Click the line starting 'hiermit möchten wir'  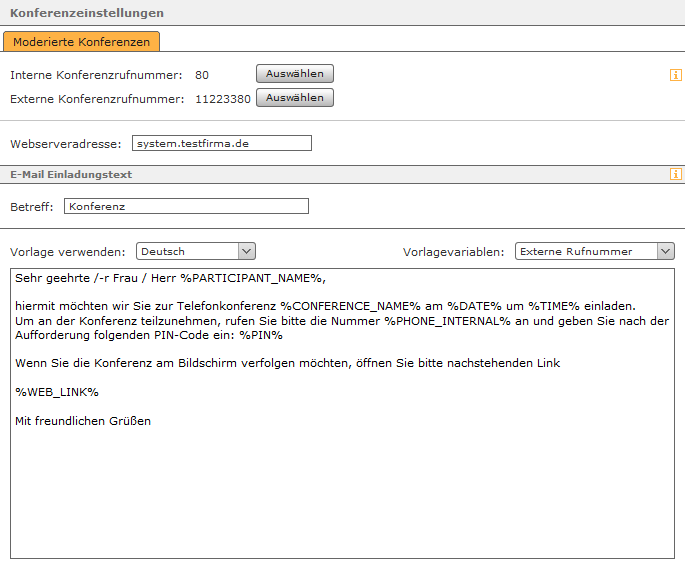coord(325,306)
